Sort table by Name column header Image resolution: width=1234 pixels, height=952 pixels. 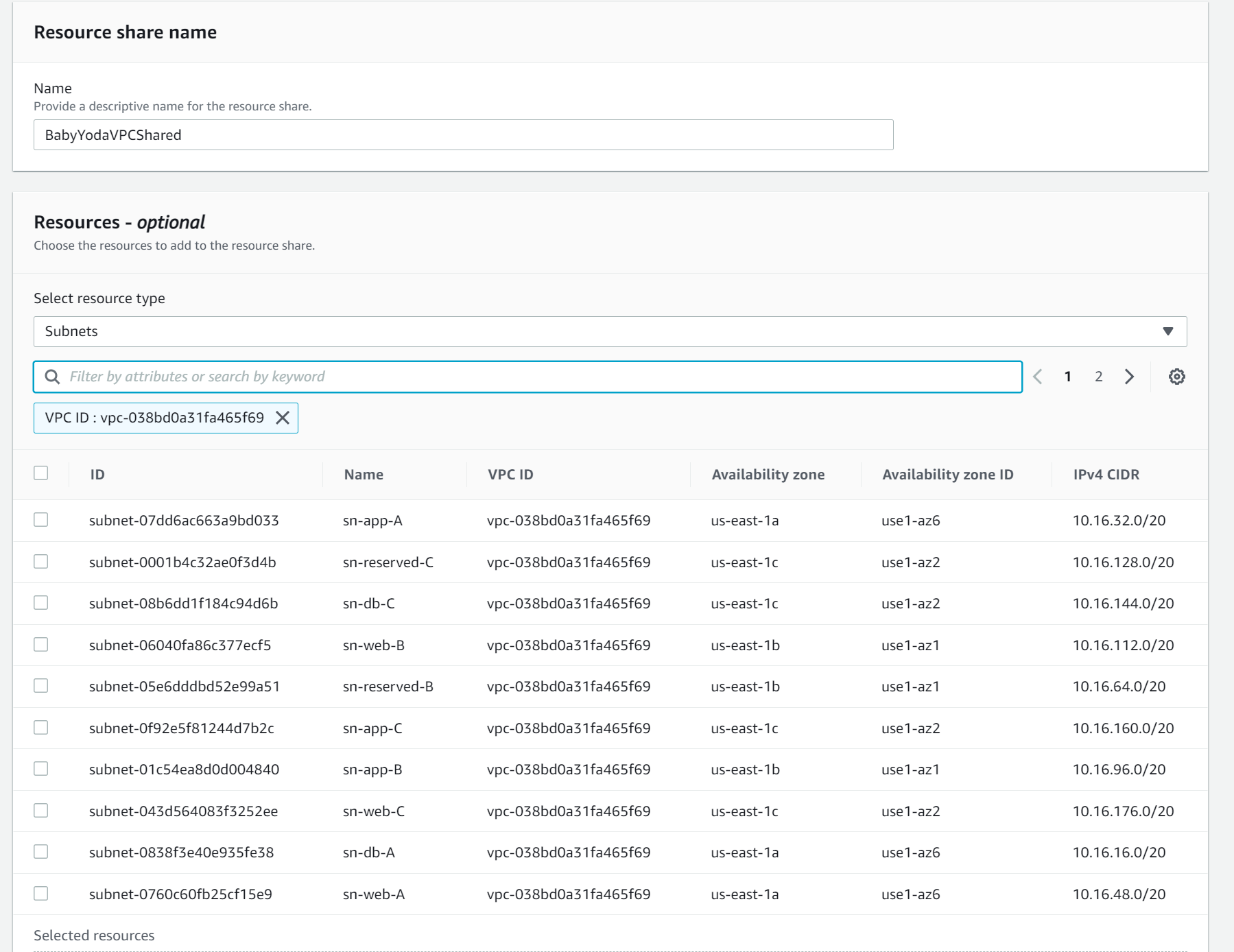point(364,475)
